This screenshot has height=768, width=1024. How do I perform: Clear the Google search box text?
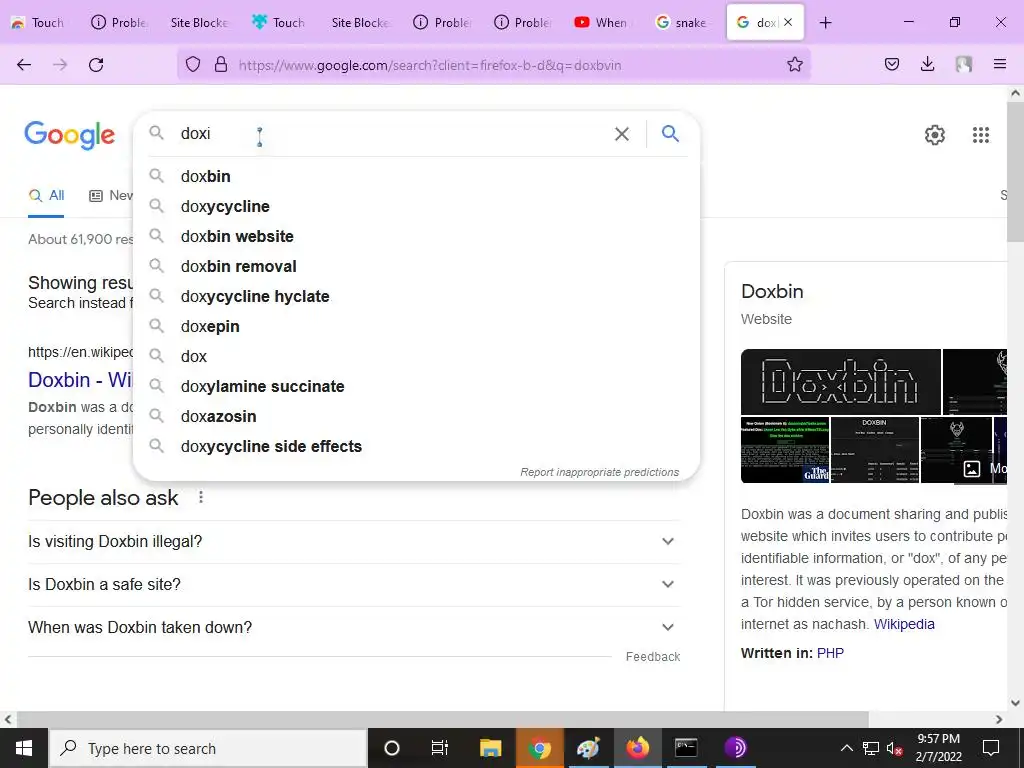[x=622, y=134]
